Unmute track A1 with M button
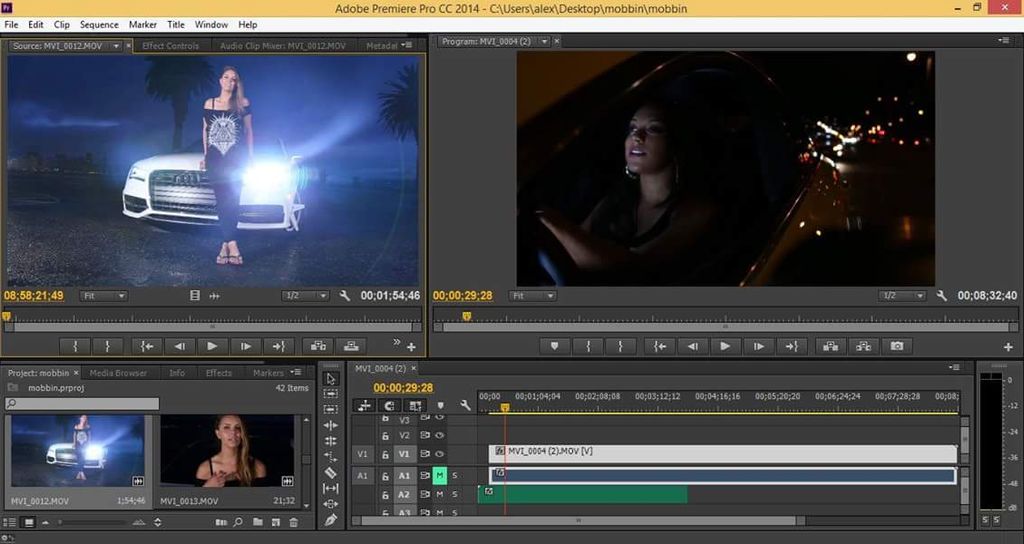 point(440,475)
